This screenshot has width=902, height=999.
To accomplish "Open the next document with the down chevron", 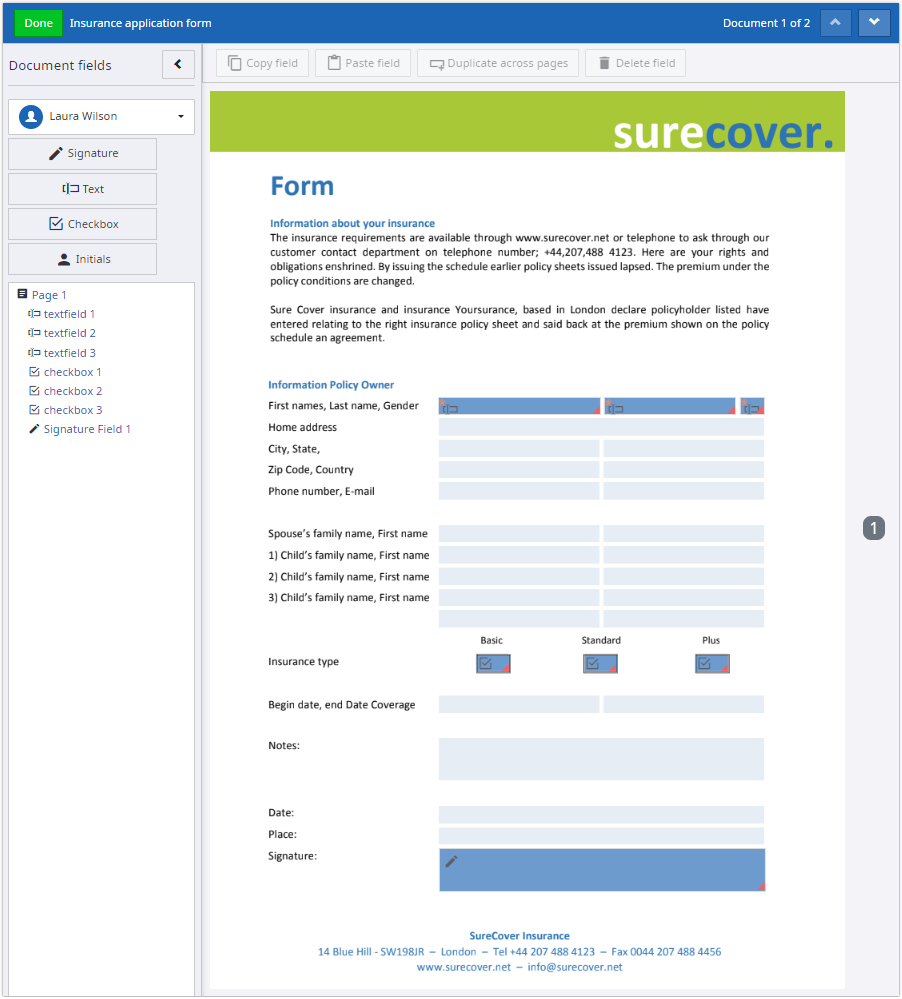I will coord(874,22).
